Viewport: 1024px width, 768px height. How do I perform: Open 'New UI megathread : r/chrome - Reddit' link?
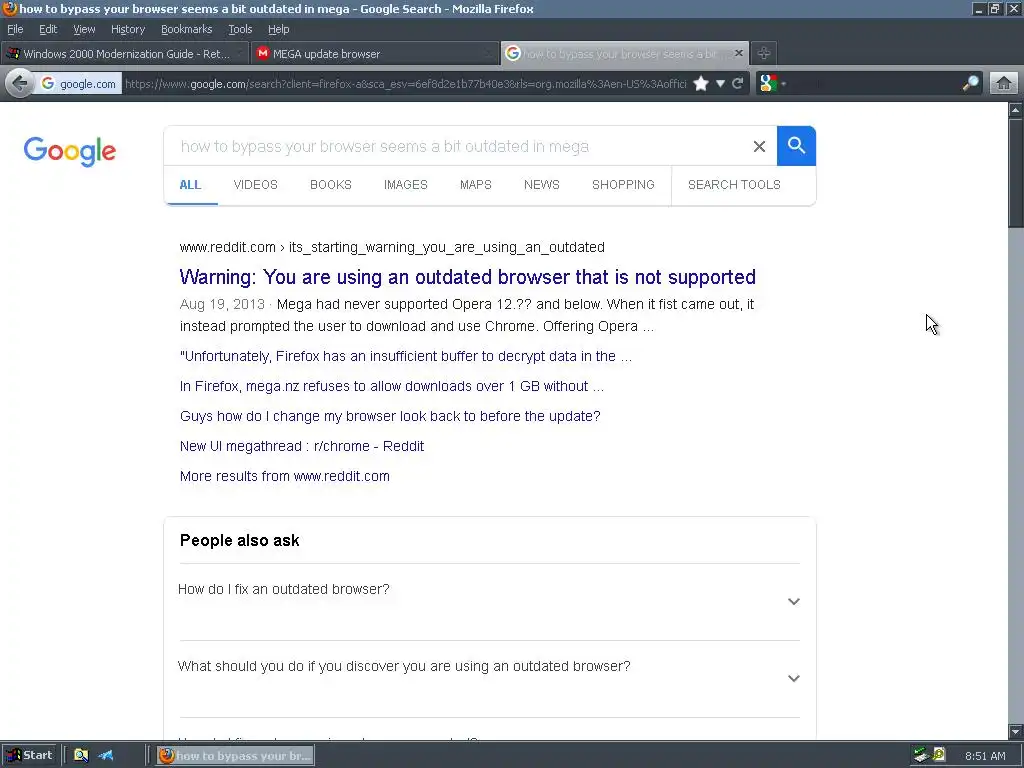coord(302,446)
